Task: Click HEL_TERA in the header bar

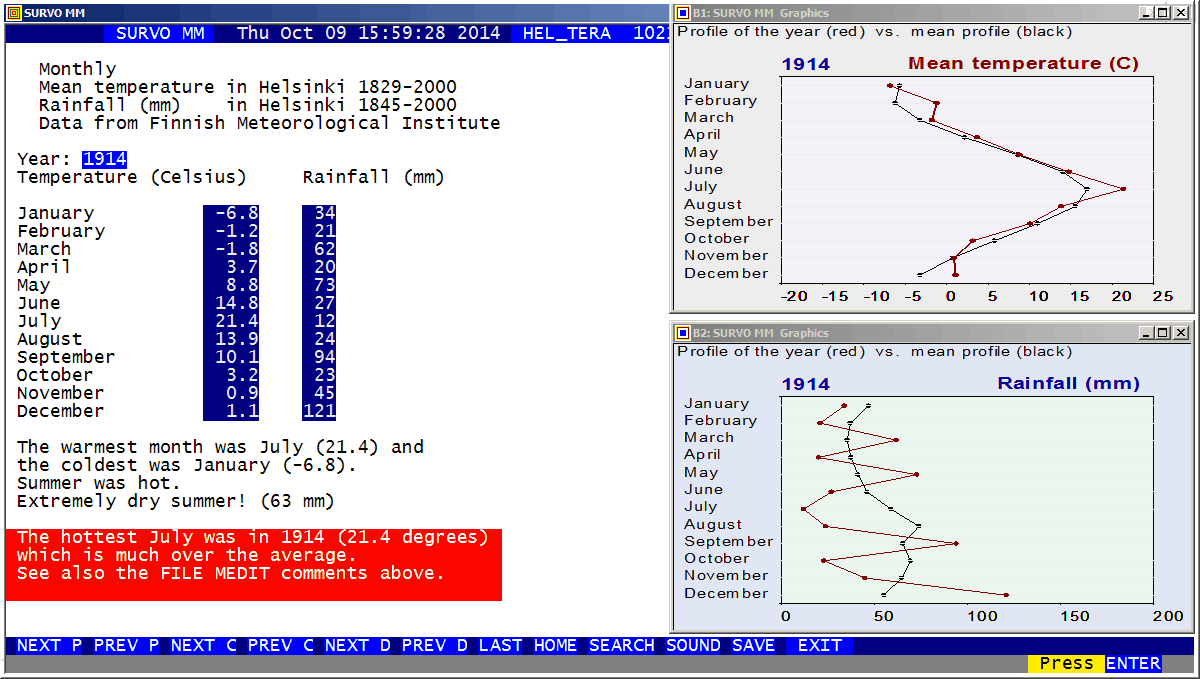Action: 566,33
